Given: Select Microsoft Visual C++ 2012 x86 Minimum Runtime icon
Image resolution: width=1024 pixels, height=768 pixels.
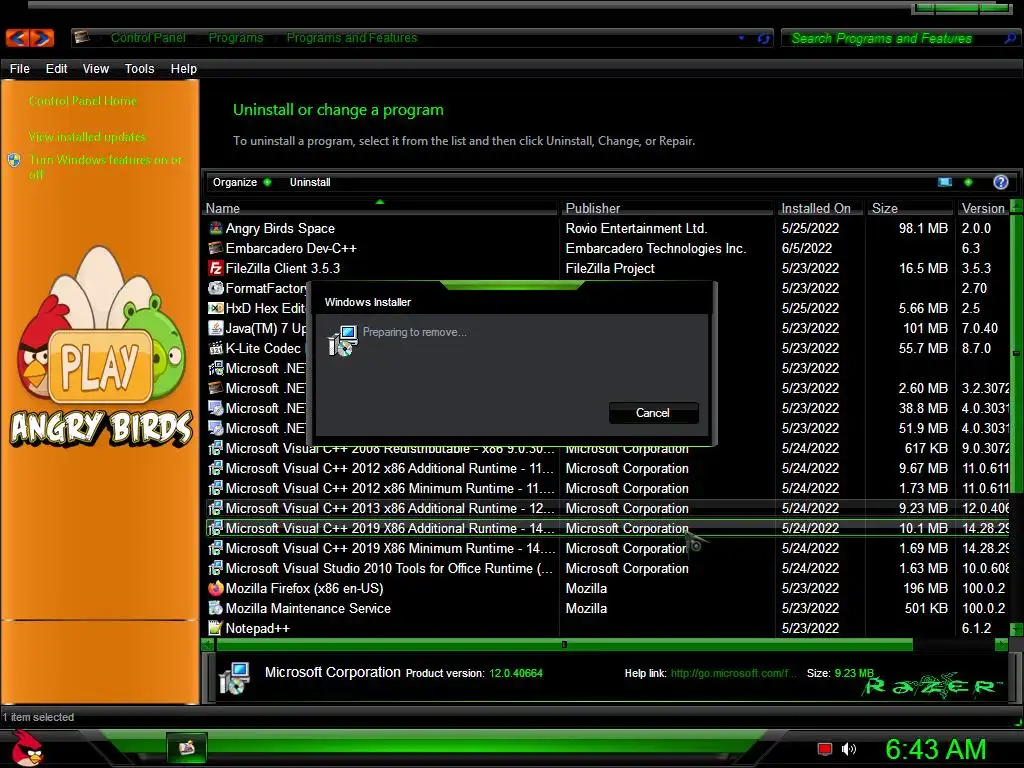Looking at the screenshot, I should coord(216,488).
